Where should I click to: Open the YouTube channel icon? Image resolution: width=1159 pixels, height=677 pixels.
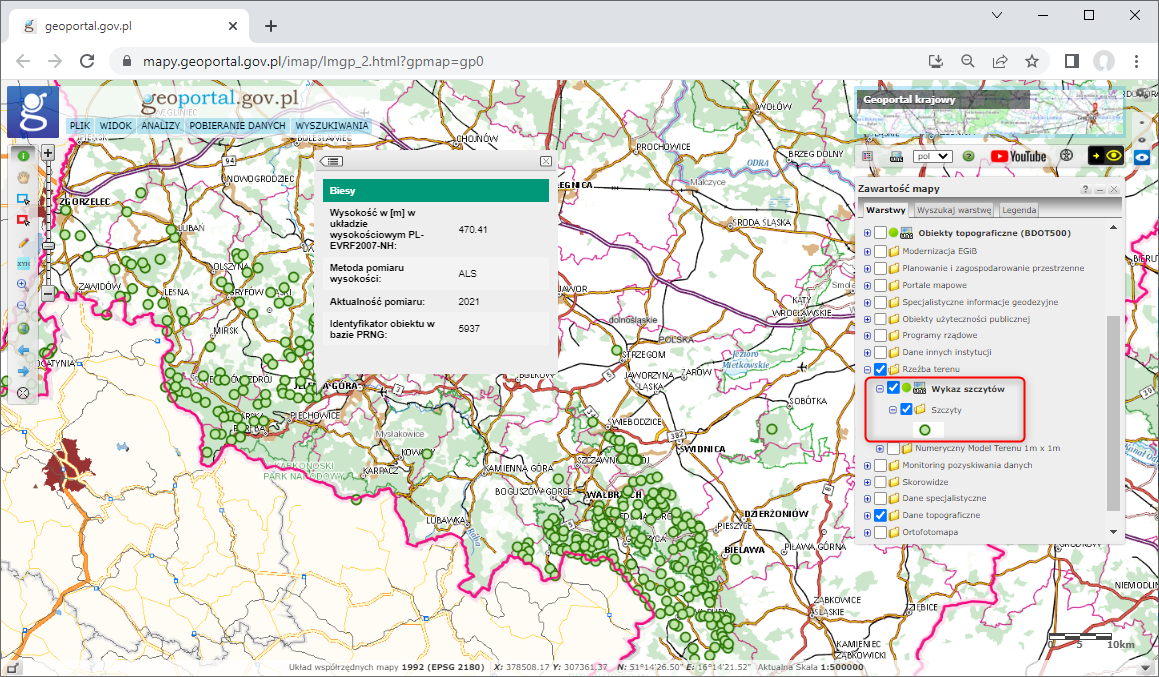[x=1018, y=156]
